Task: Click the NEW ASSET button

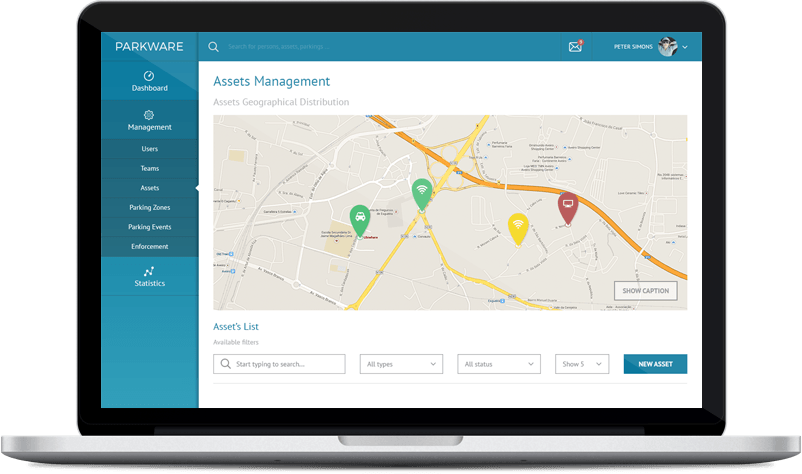Action: [x=655, y=364]
